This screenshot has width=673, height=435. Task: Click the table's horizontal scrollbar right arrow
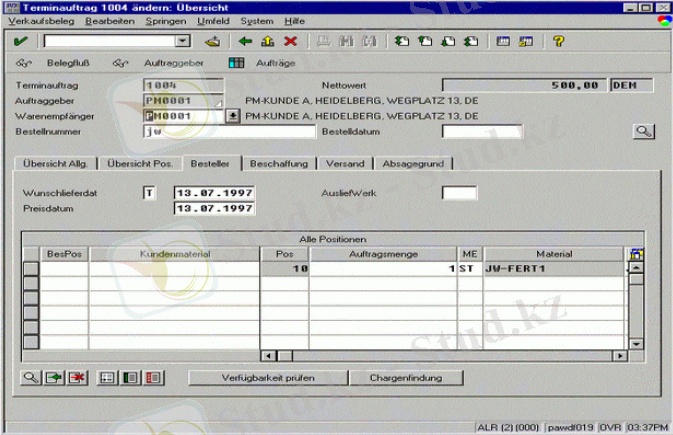coord(621,354)
